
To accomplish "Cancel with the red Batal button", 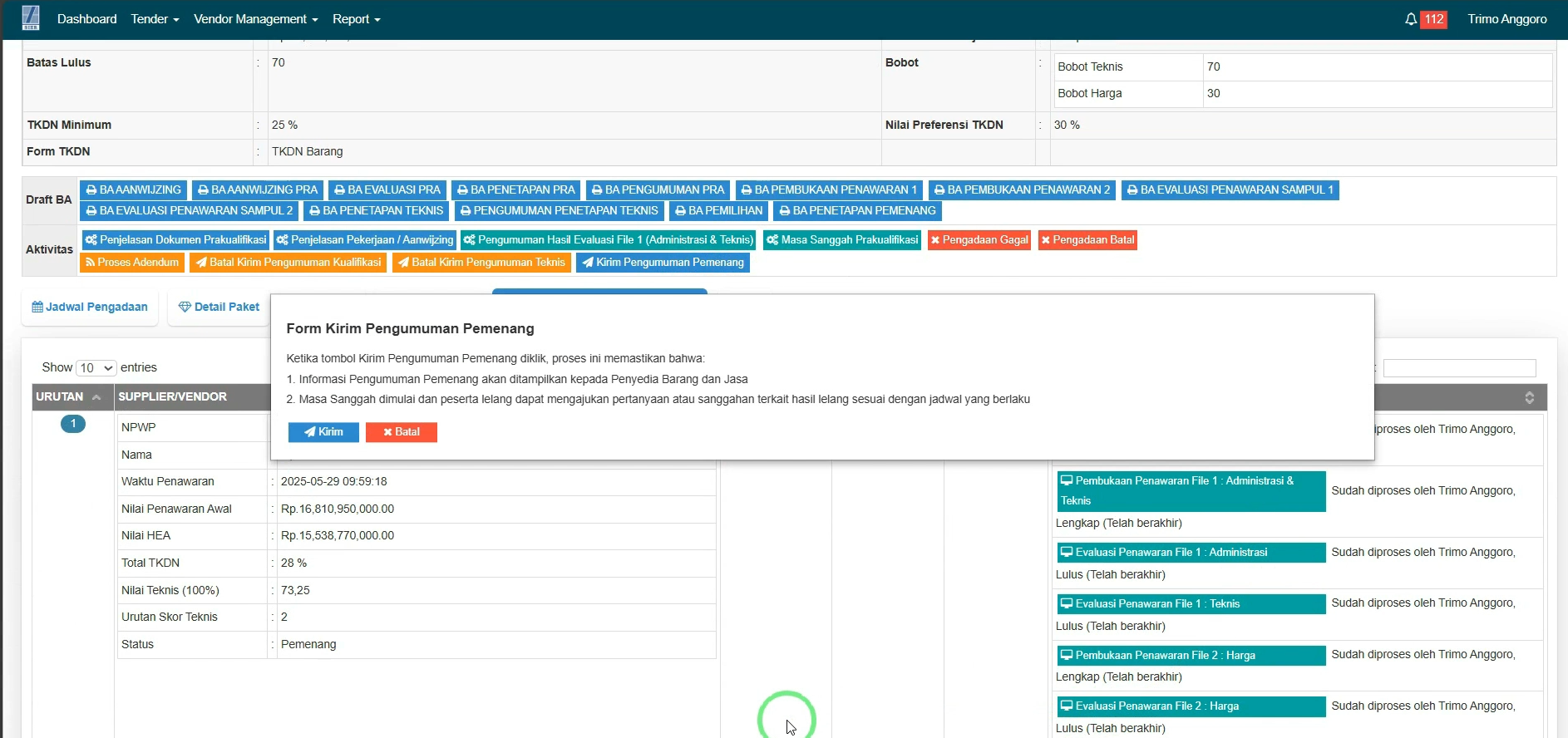I will tap(401, 432).
